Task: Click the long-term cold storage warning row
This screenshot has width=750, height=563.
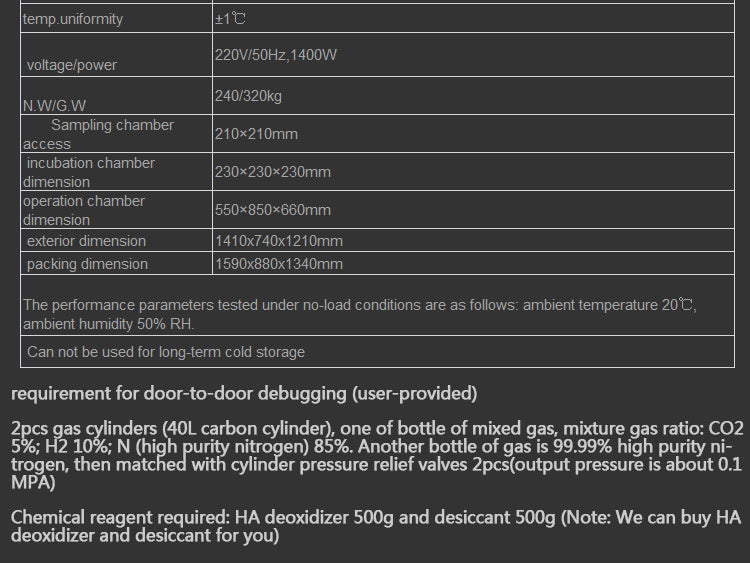Action: point(377,352)
